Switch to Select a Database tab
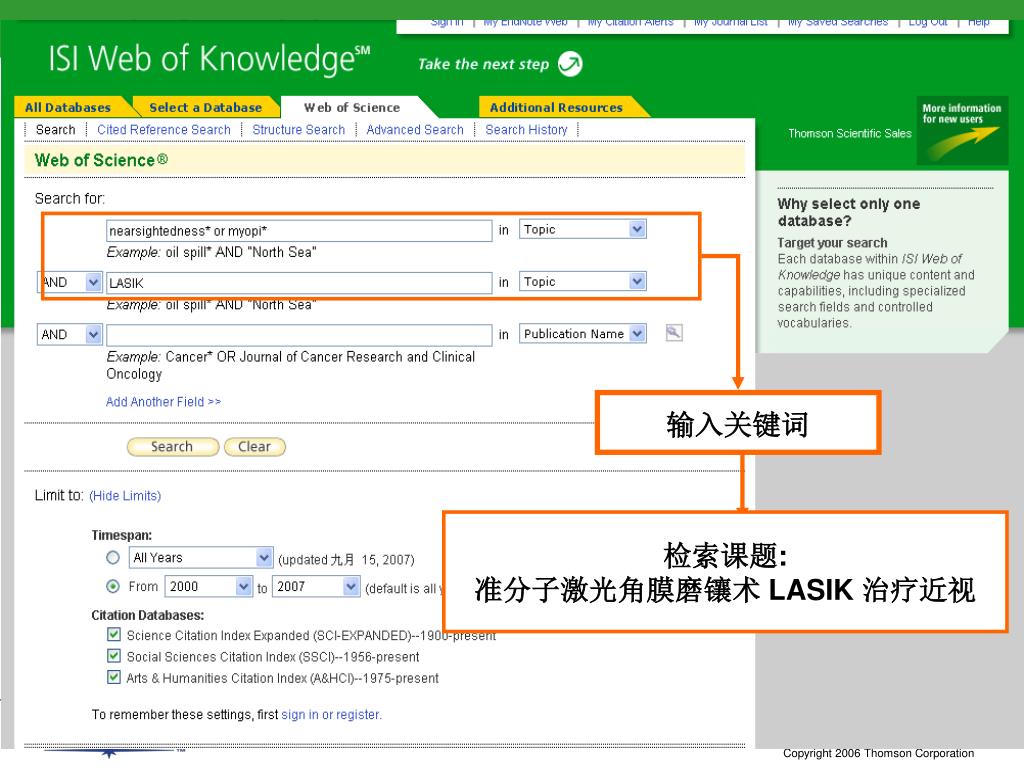This screenshot has width=1024, height=768. coord(205,107)
